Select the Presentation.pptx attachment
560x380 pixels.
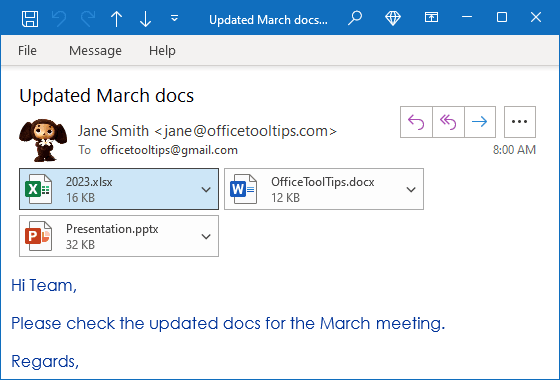pyautogui.click(x=119, y=236)
